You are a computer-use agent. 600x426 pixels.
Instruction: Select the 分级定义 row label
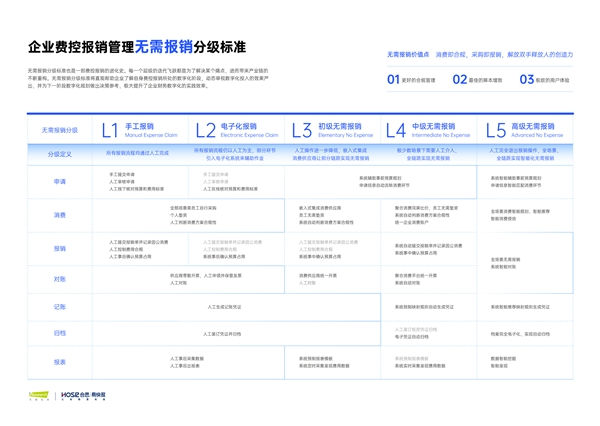pos(60,154)
